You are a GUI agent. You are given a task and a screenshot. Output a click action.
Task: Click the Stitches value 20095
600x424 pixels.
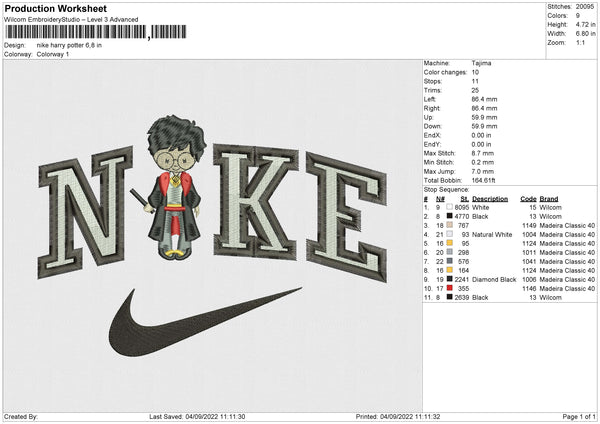point(585,7)
